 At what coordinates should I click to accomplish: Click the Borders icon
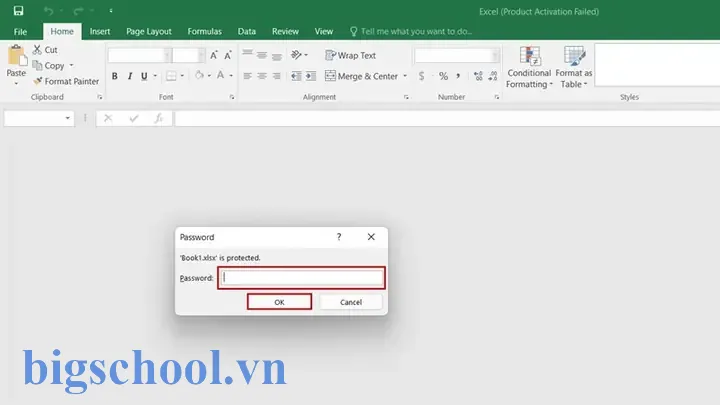(171, 76)
